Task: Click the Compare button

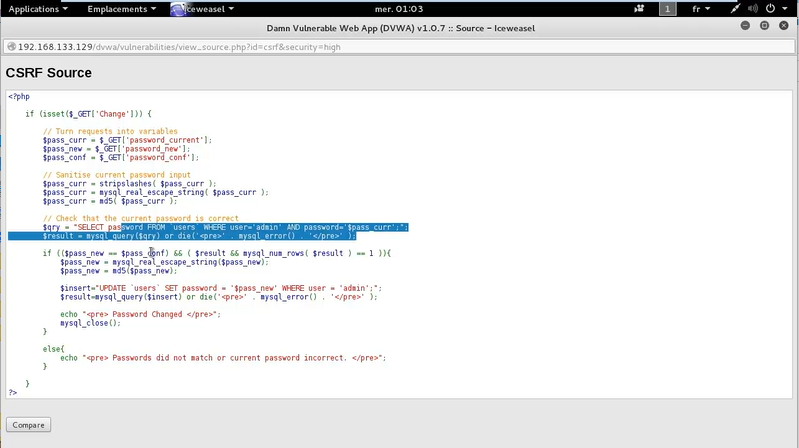Action: (28, 425)
